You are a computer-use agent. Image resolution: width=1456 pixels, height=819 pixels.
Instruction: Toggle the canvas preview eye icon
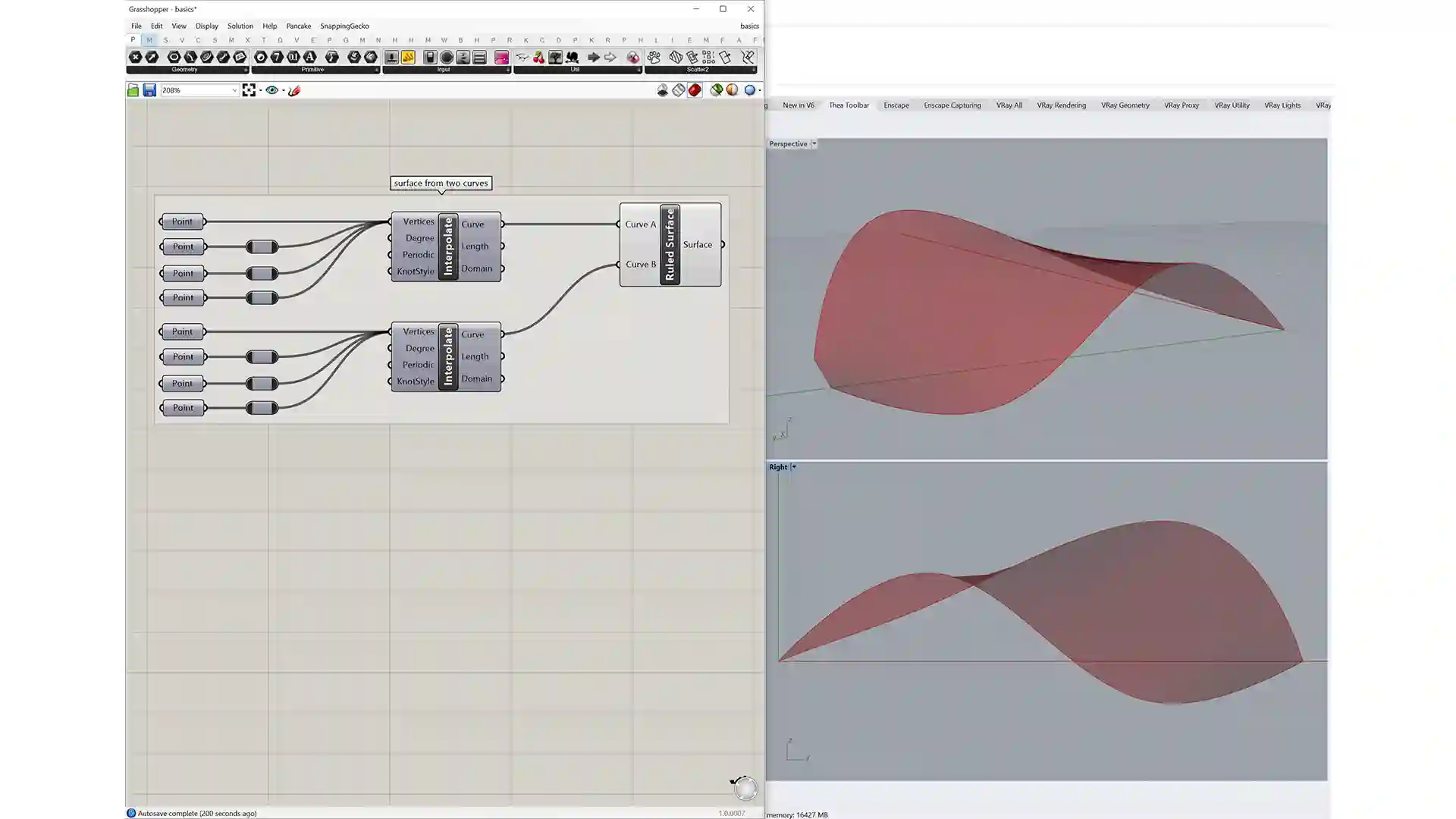(x=271, y=90)
